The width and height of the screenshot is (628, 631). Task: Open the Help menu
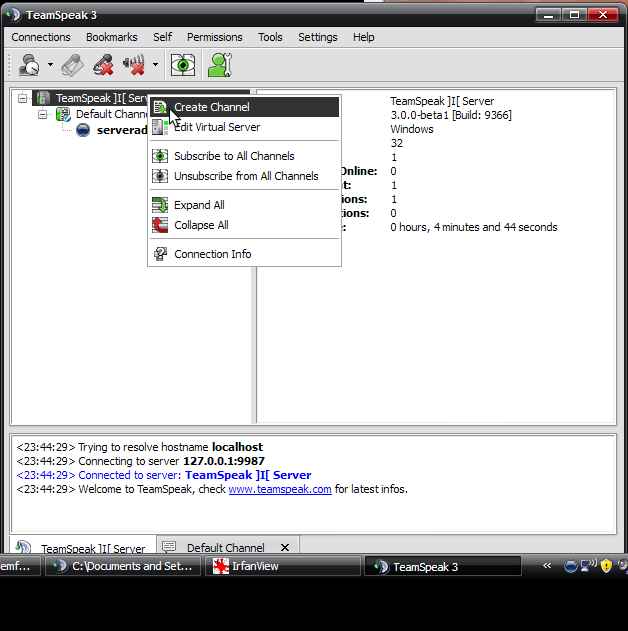click(x=364, y=37)
